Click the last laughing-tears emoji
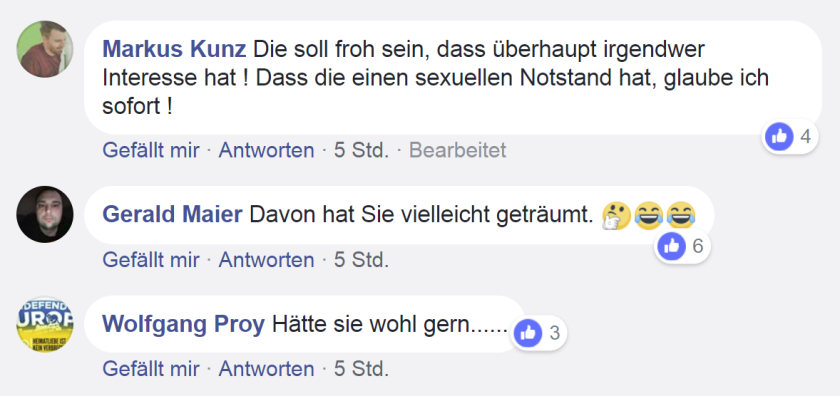 pyautogui.click(x=680, y=214)
